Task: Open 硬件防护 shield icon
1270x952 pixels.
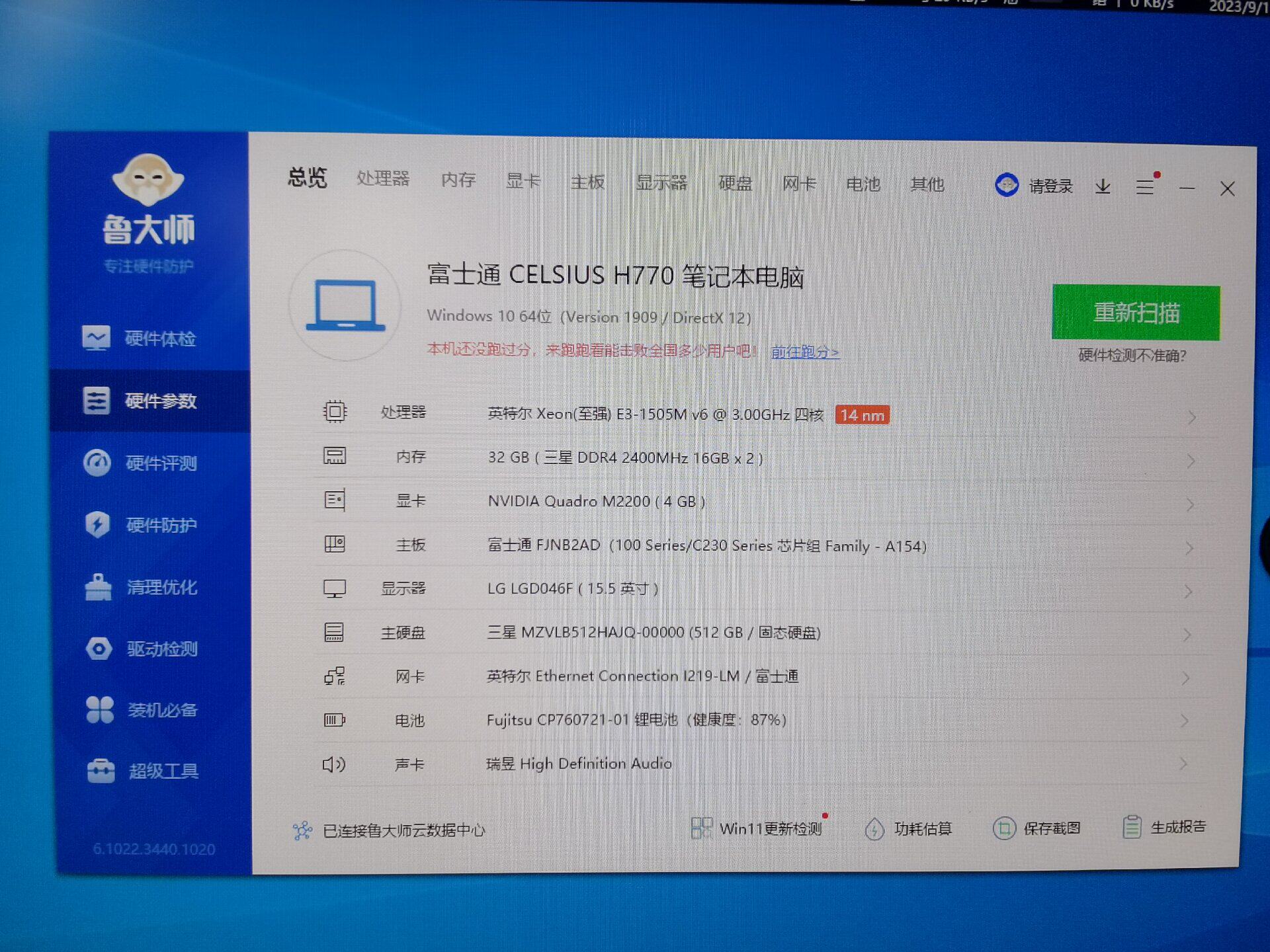Action: (98, 525)
